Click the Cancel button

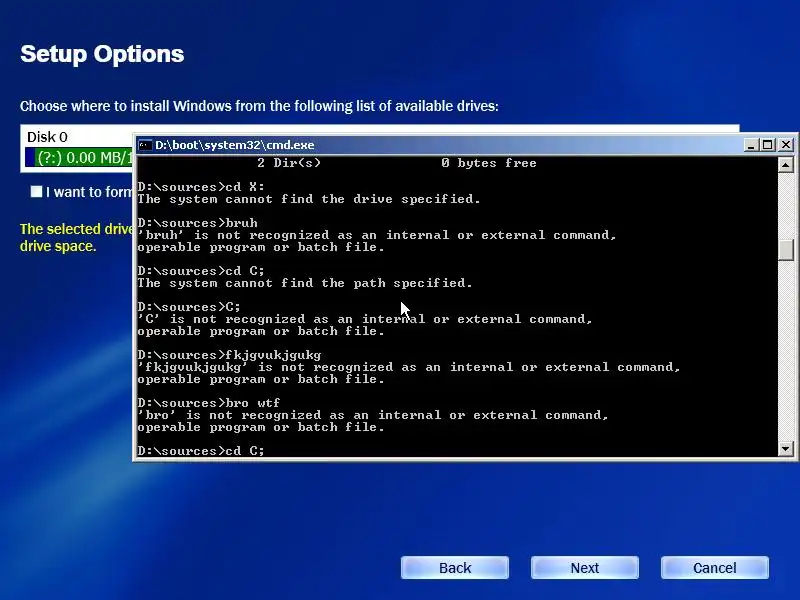coord(715,568)
